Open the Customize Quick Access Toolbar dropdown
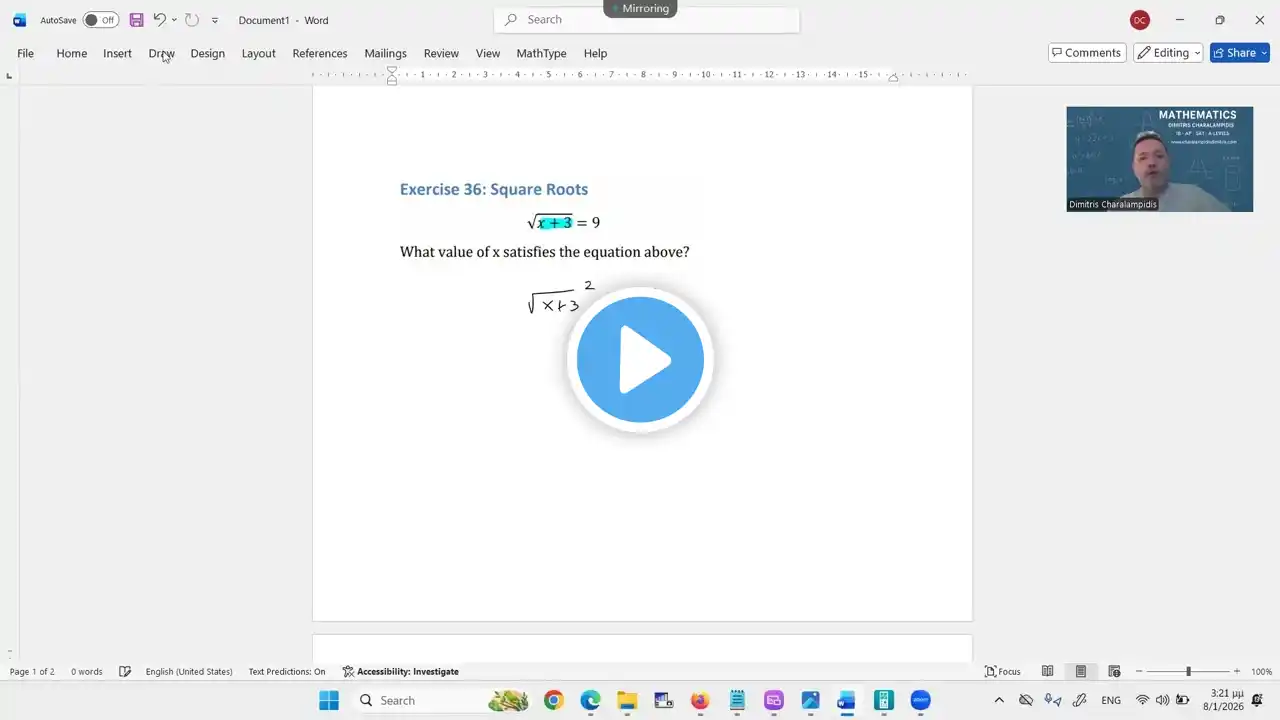Screen dimensions: 1280x720 click(x=214, y=20)
